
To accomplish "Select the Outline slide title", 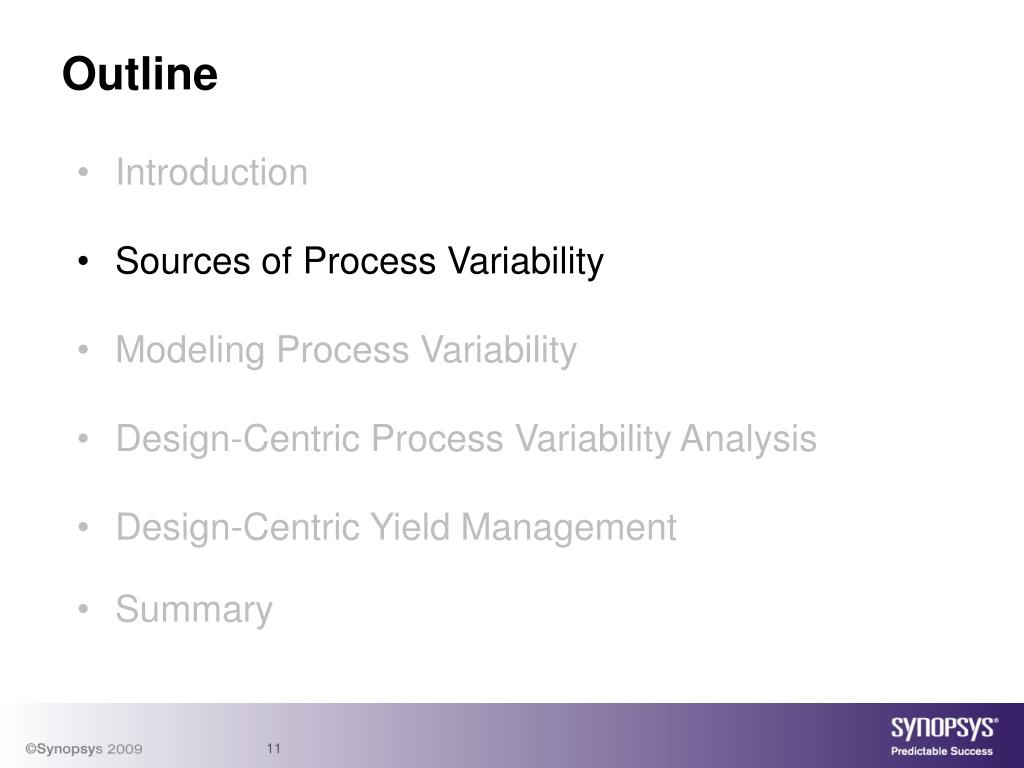I will click(140, 73).
